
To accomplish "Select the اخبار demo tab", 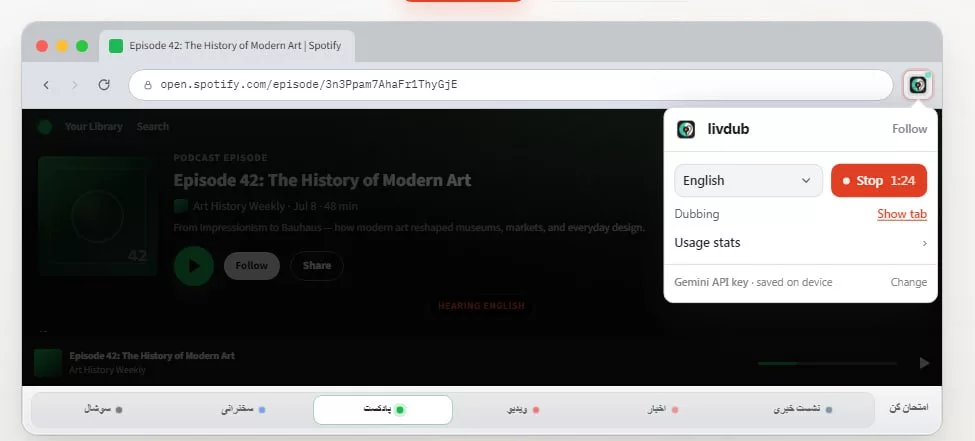I will point(663,410).
